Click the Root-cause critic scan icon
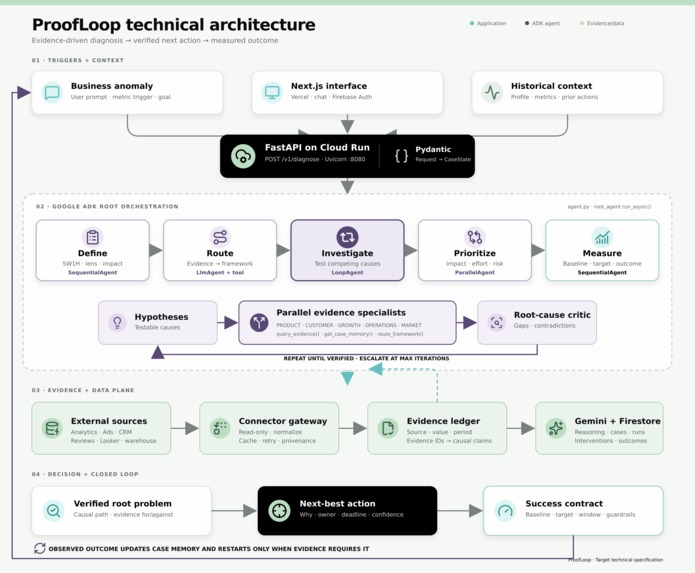 tap(496, 322)
